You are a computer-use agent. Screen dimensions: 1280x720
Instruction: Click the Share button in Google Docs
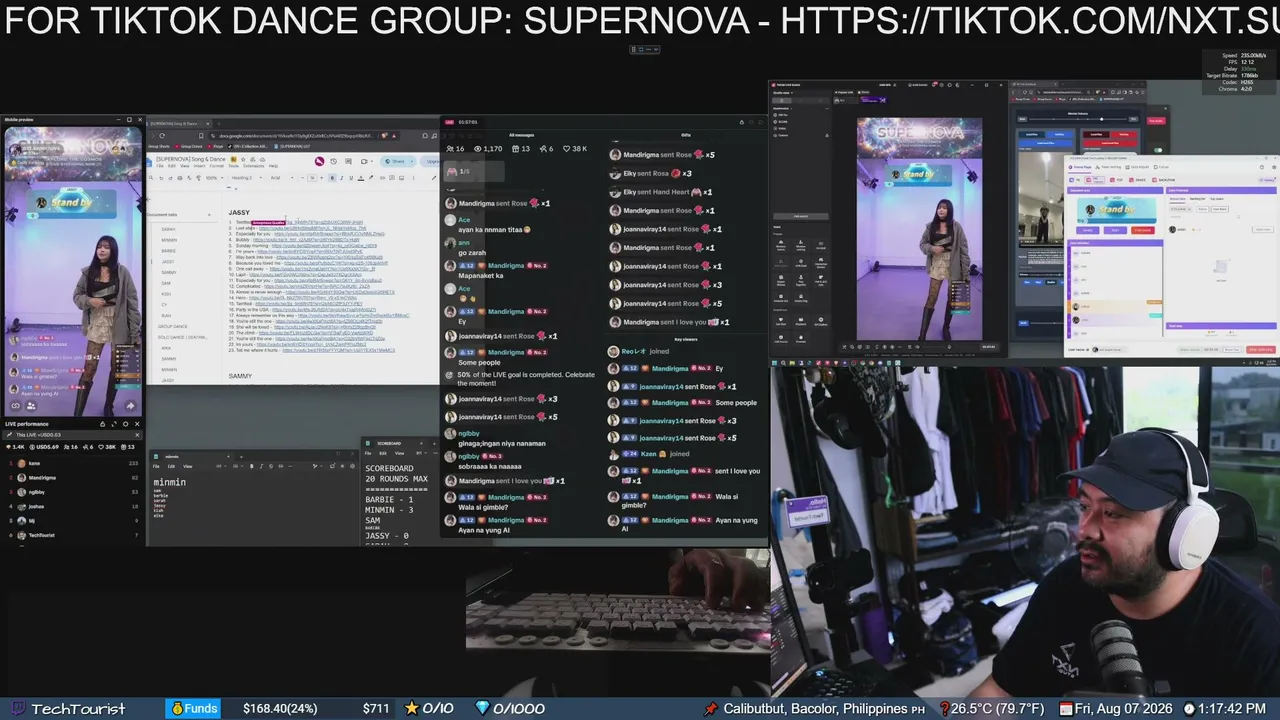[x=396, y=161]
